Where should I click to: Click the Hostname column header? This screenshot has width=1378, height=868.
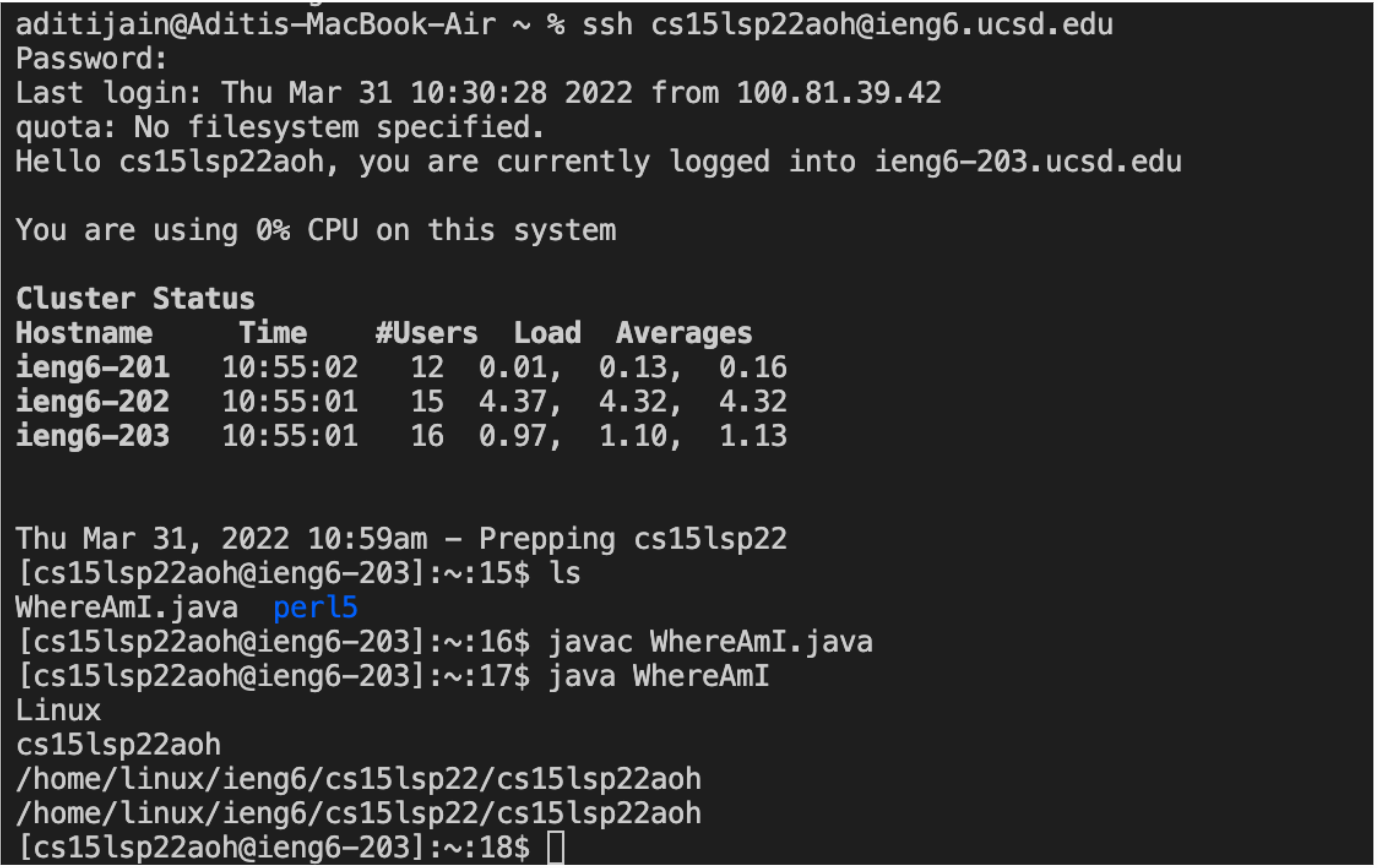pyautogui.click(x=84, y=333)
